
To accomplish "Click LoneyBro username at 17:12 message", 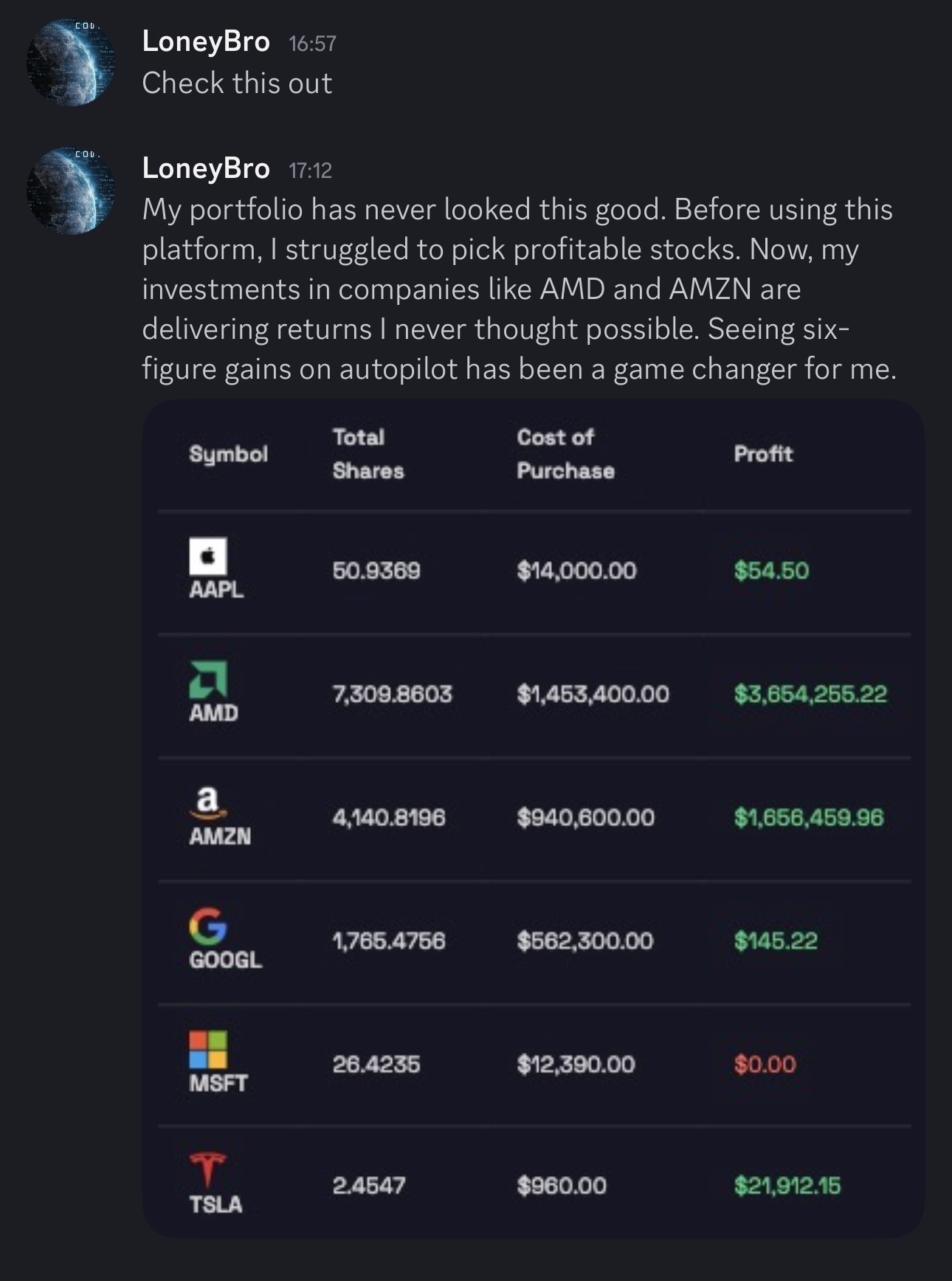I will pos(206,168).
